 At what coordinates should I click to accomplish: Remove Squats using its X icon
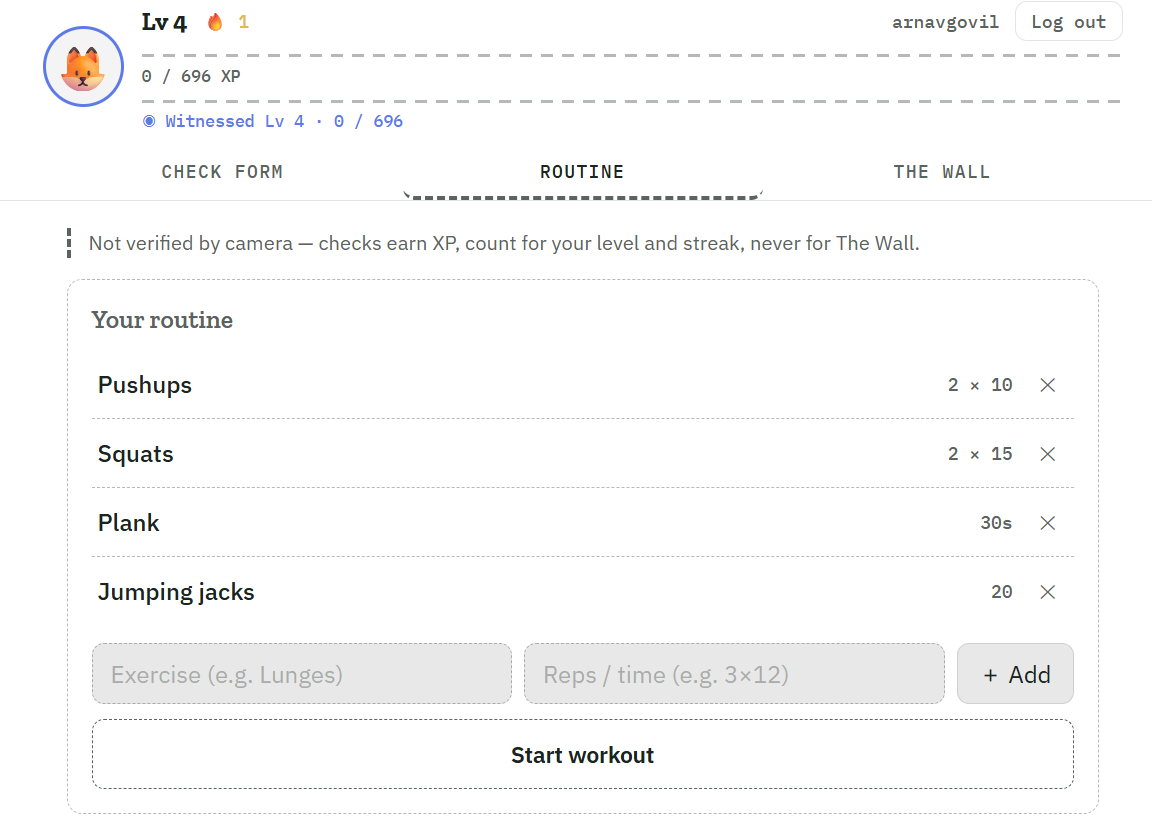(1048, 454)
